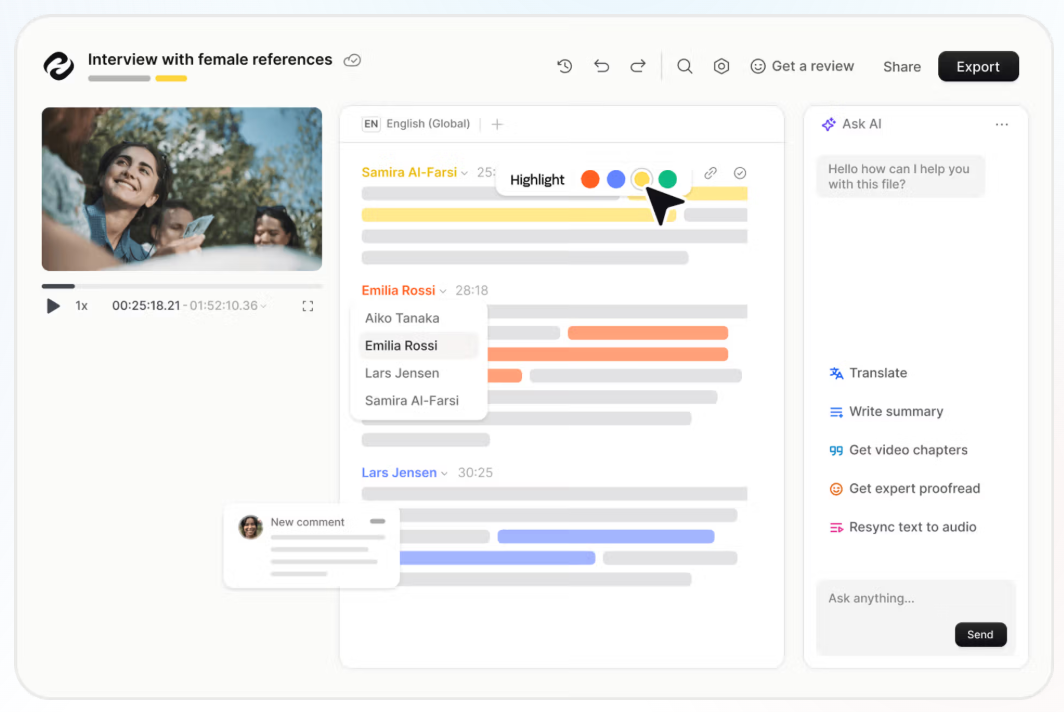The height and width of the screenshot is (712, 1064).
Task: Click the cloud saved status icon
Action: point(352,60)
